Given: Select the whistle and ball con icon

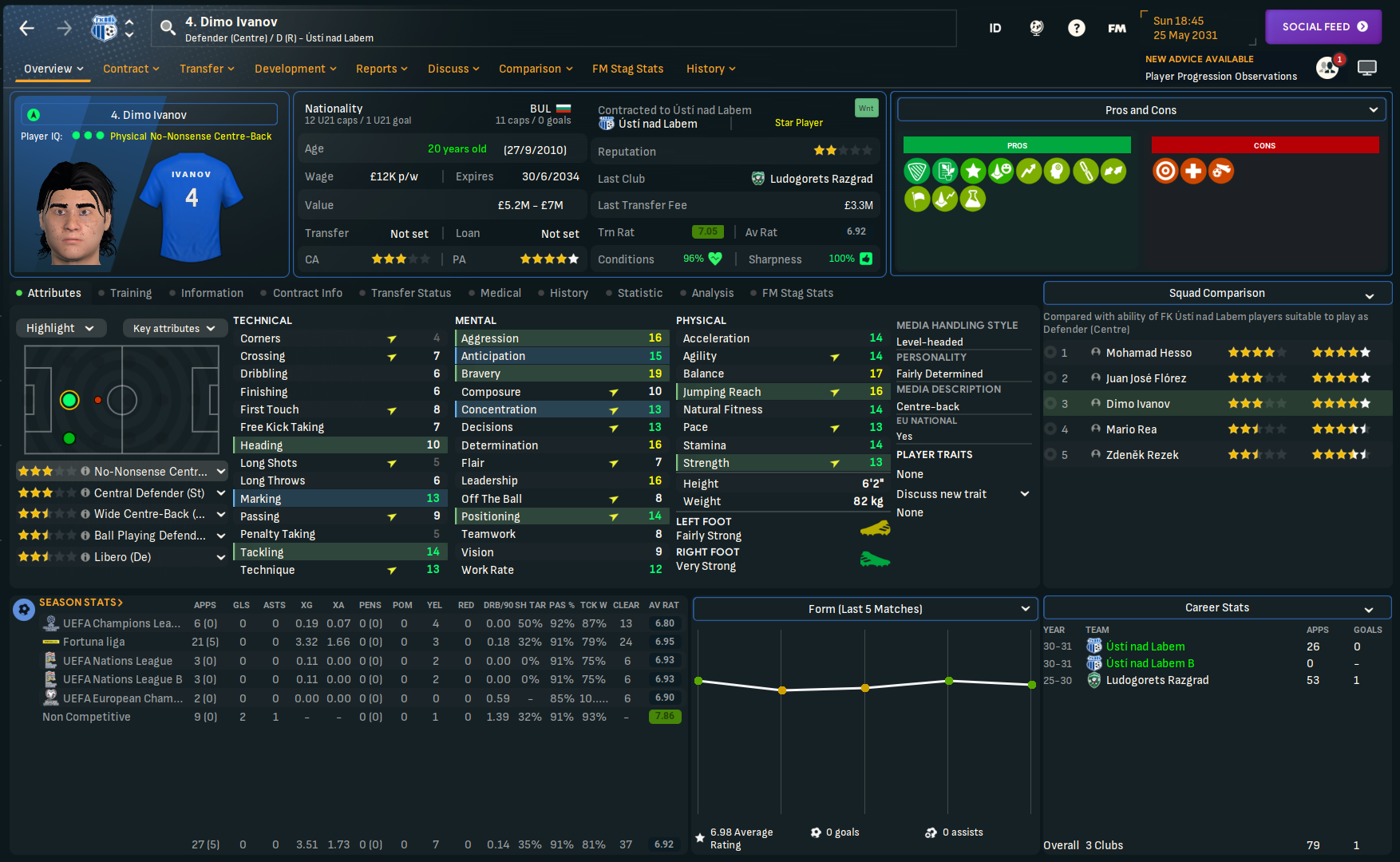Looking at the screenshot, I should point(1221,171).
